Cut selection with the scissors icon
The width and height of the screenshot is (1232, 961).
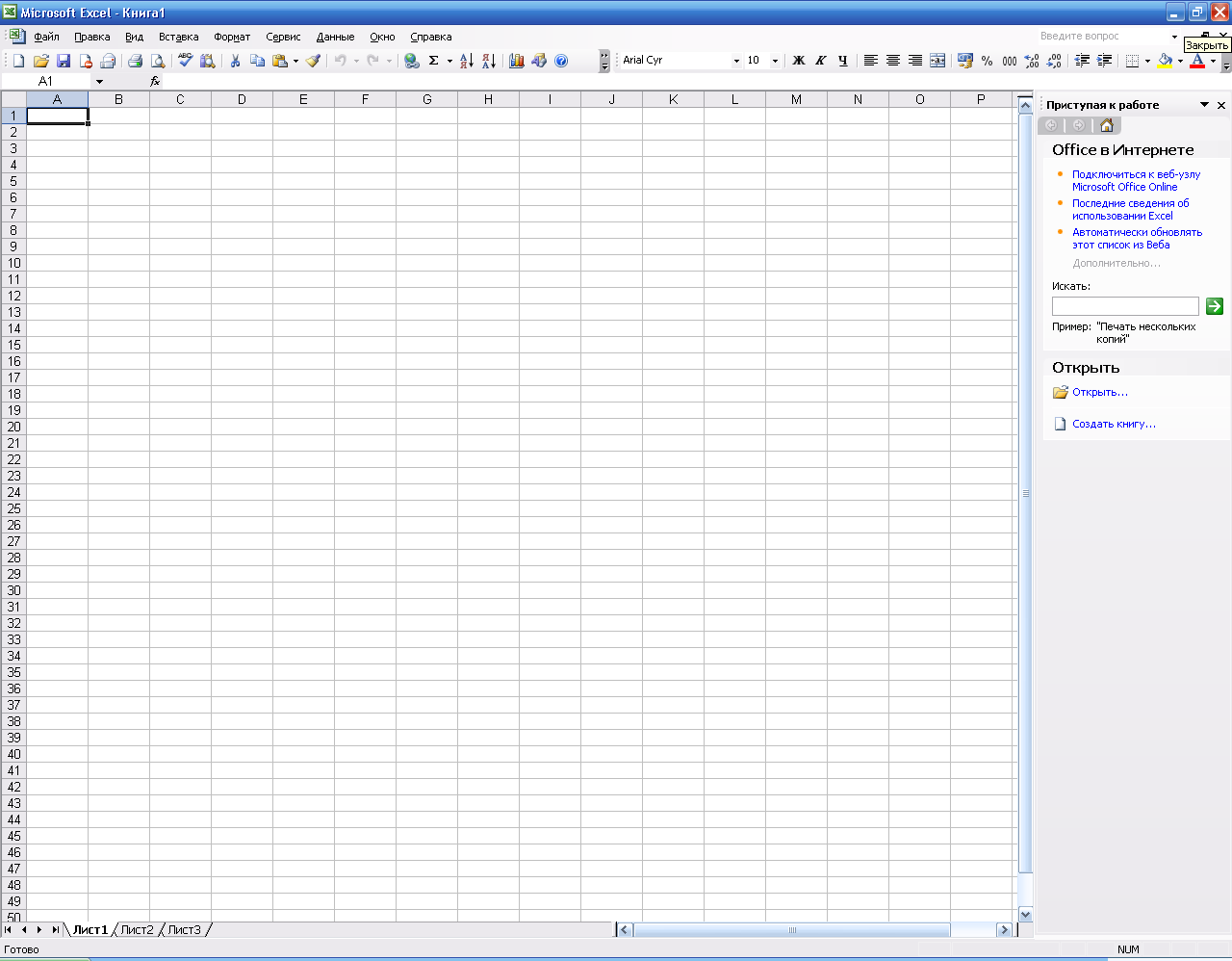(235, 61)
